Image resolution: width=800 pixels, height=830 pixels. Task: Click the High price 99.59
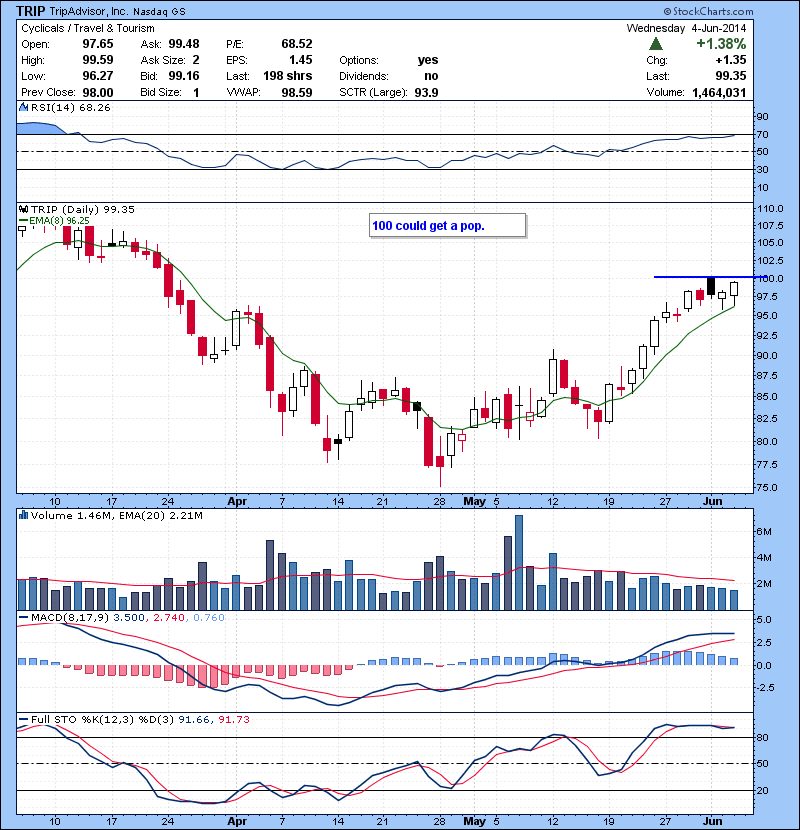(x=98, y=60)
